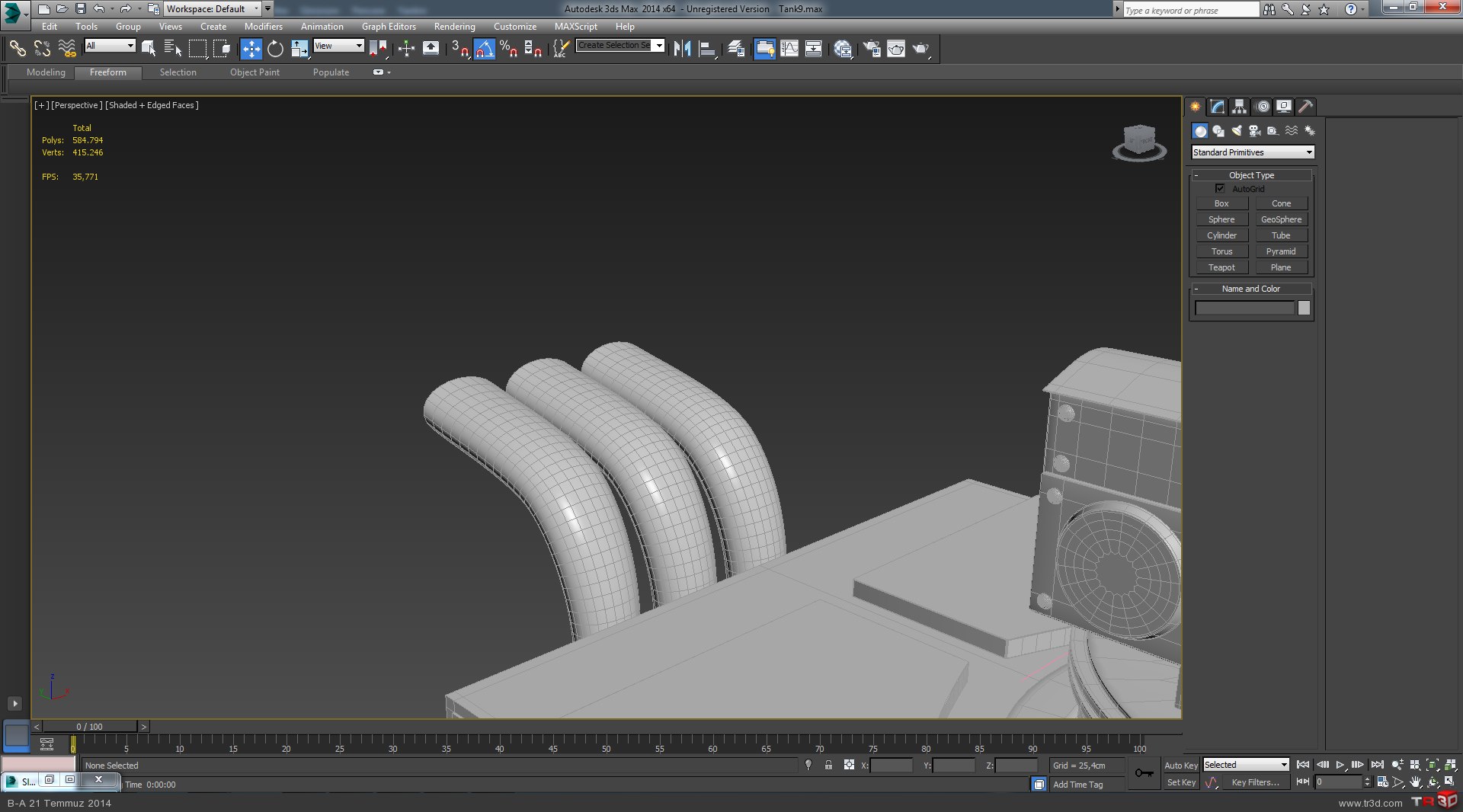Collapse the Object Type rollout
Screen dimensions: 1463x812
click(1251, 175)
